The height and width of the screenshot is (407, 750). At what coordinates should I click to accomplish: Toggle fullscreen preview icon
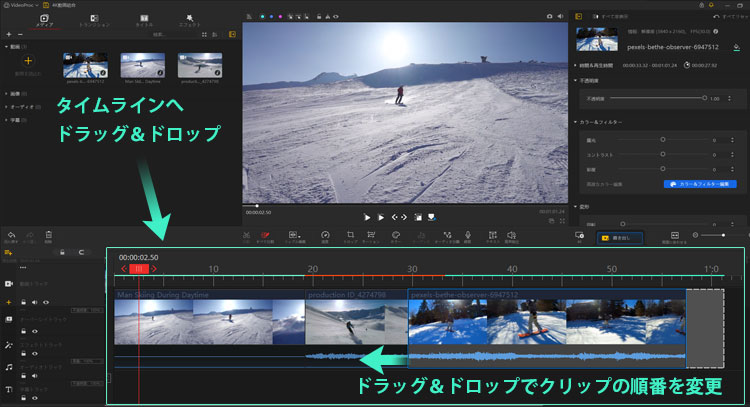562,221
